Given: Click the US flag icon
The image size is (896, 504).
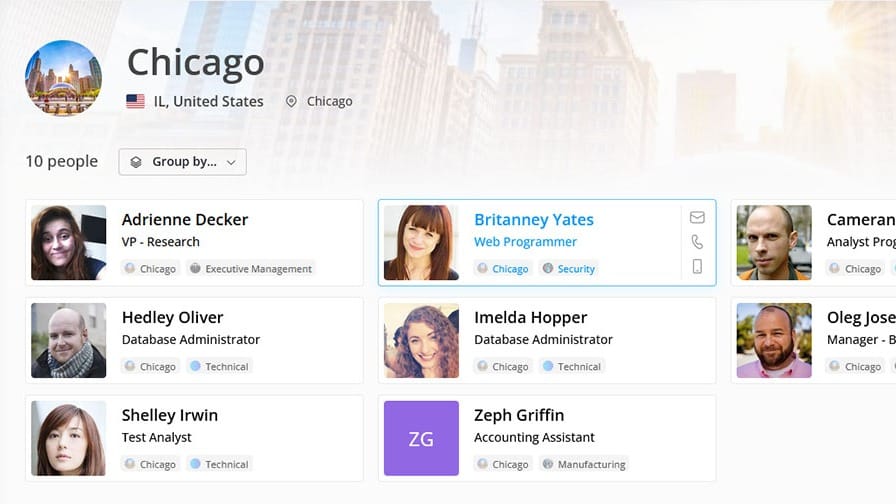Looking at the screenshot, I should pos(135,102).
